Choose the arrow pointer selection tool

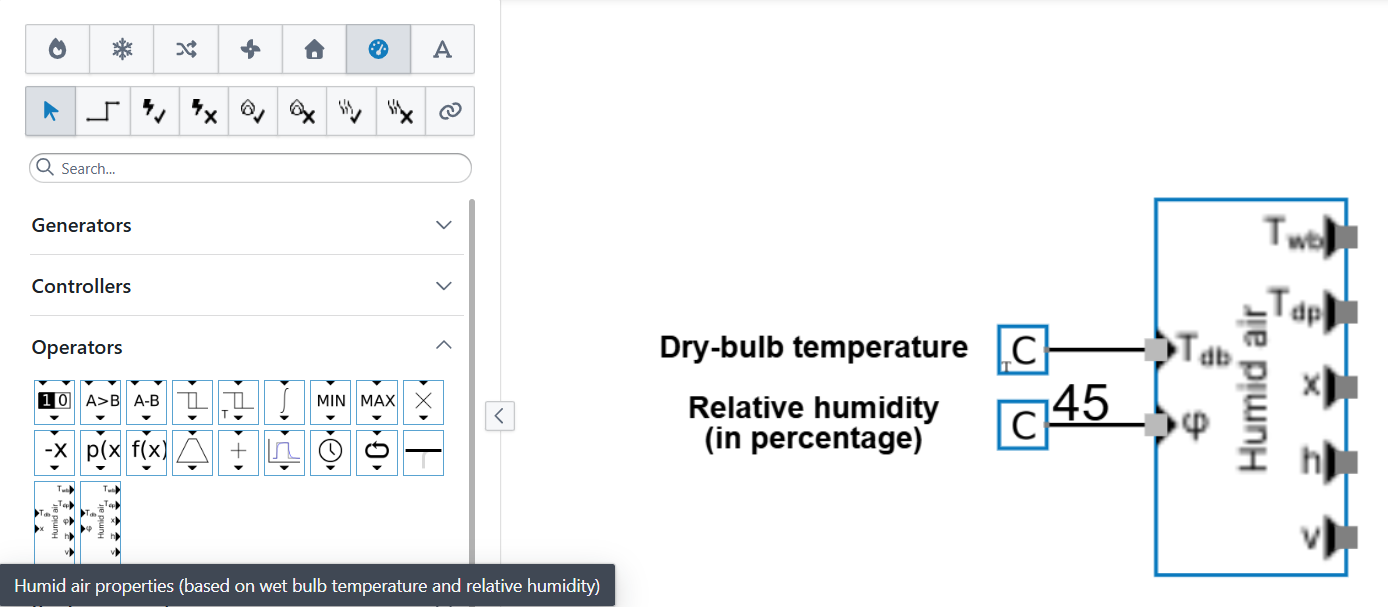click(x=52, y=111)
